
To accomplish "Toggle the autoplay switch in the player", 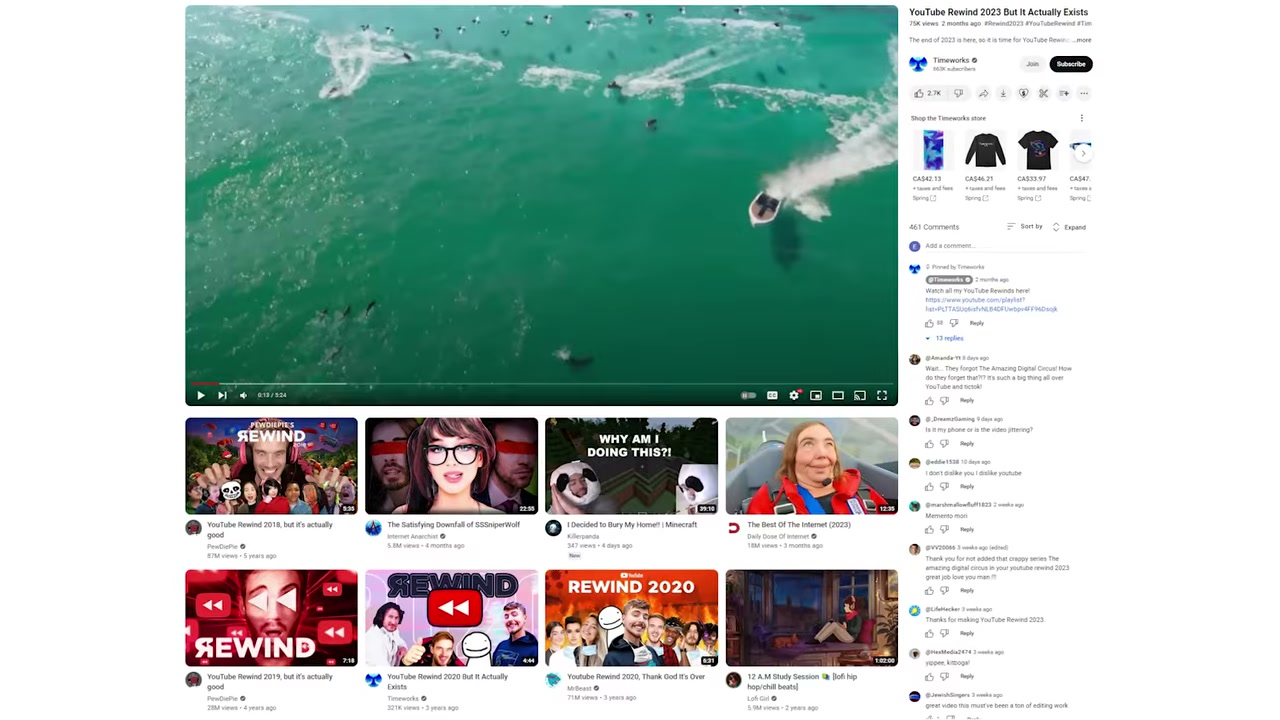I will click(x=748, y=395).
